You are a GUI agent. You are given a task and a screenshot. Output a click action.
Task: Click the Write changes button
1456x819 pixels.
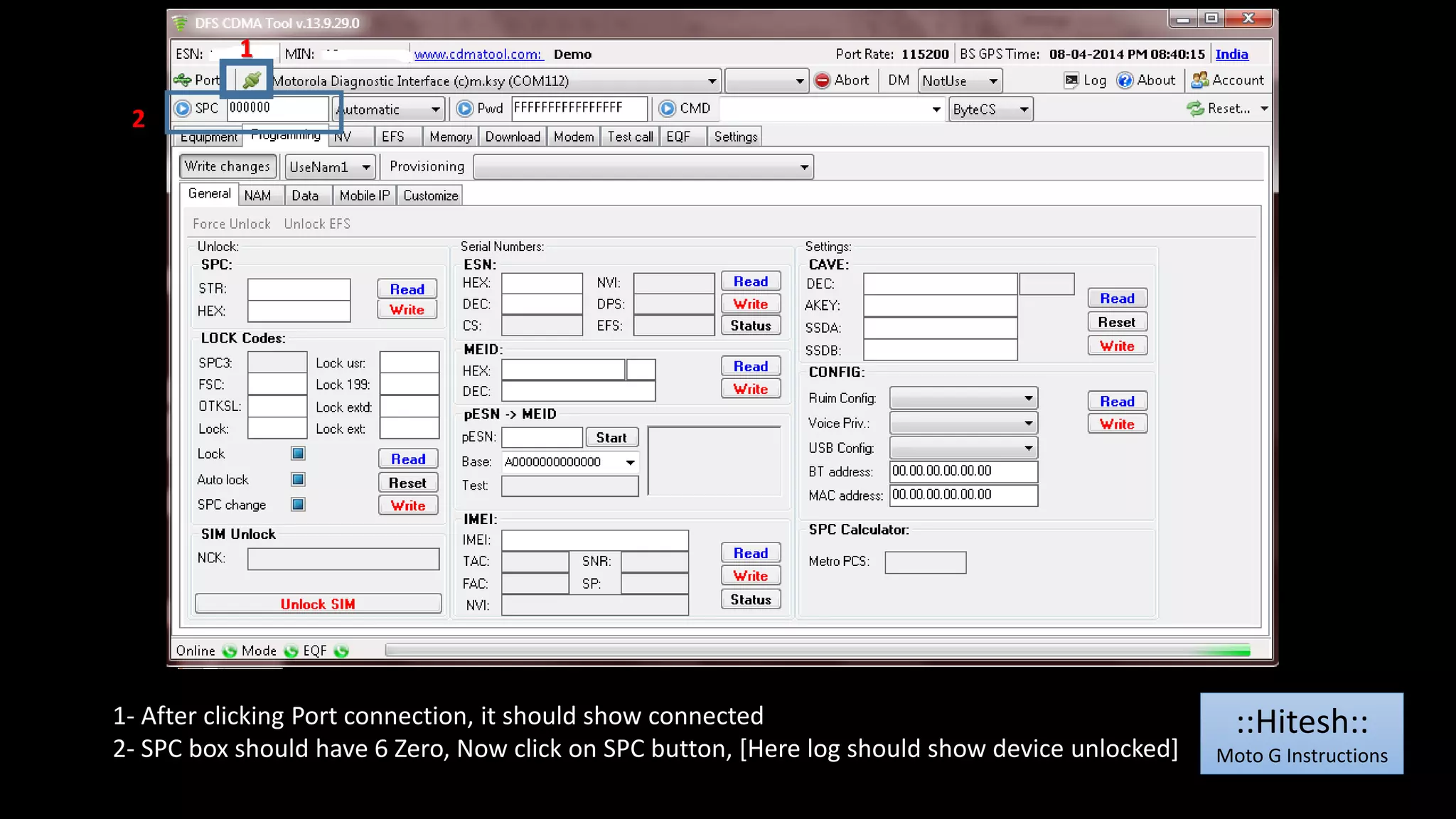tap(227, 166)
